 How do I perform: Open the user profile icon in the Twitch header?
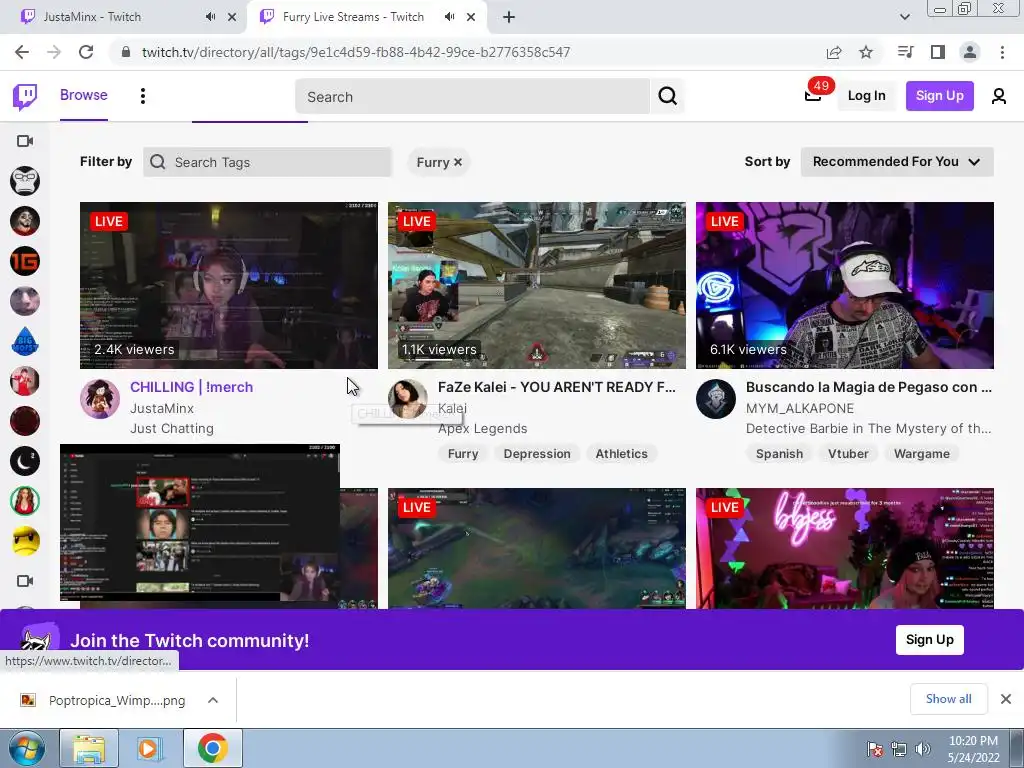point(999,96)
